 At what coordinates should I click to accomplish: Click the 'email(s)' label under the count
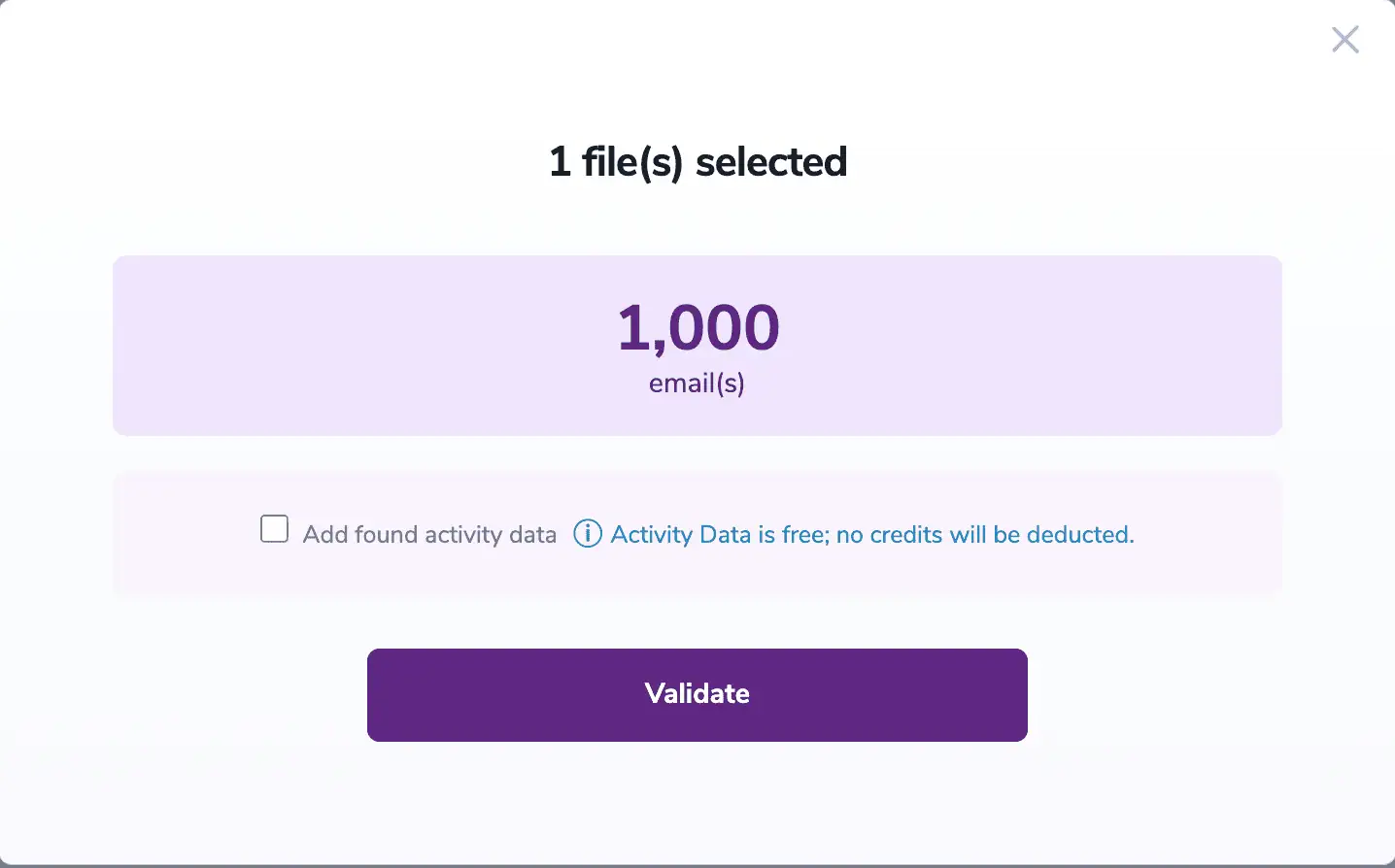[697, 383]
